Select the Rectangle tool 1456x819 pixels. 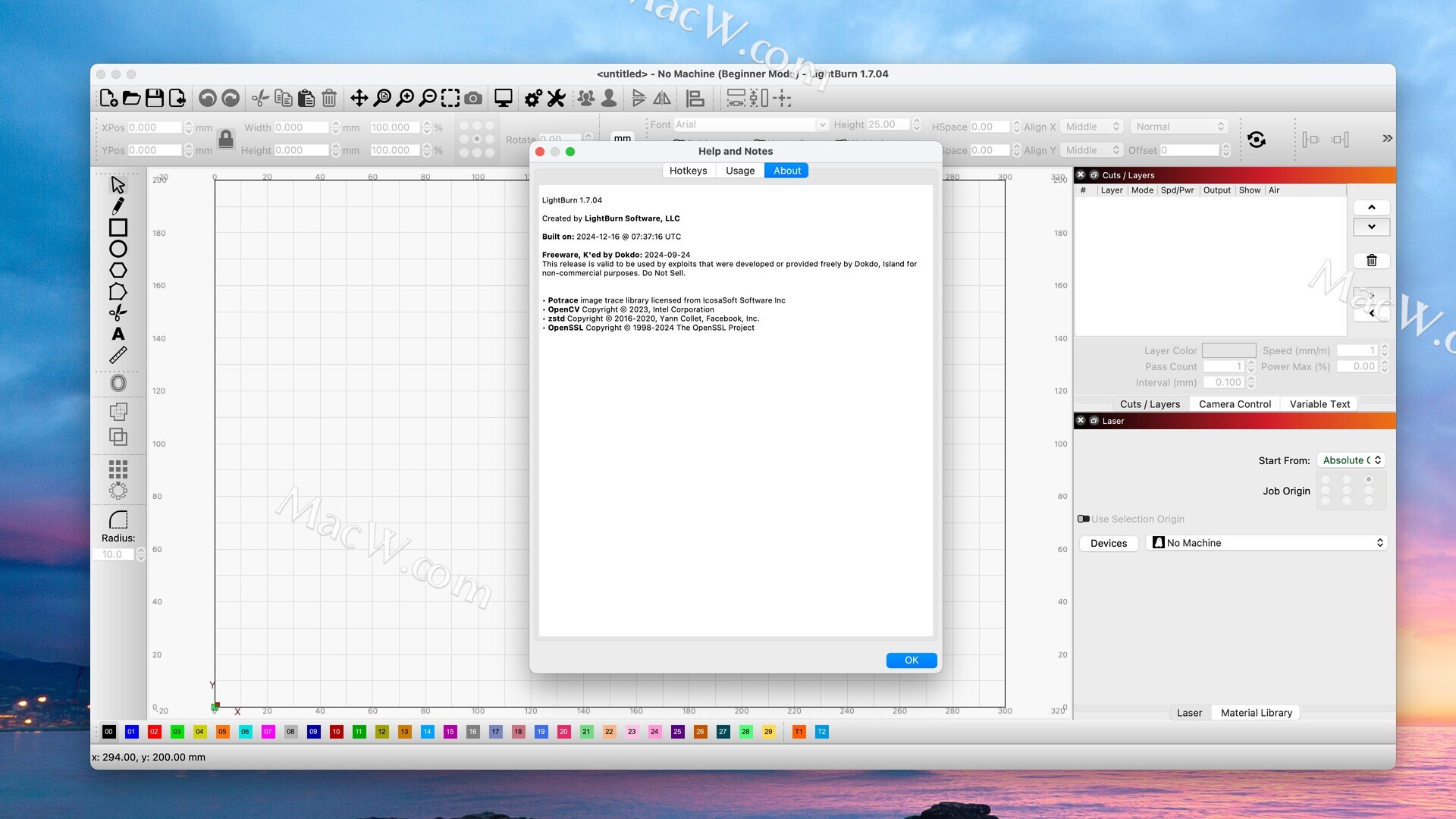click(118, 227)
